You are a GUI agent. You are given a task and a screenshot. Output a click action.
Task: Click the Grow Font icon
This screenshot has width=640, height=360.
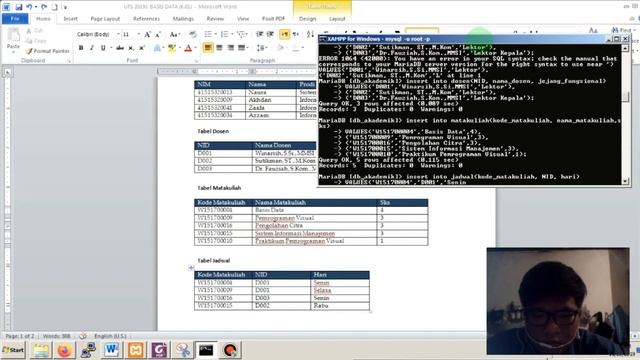pyautogui.click(x=148, y=35)
